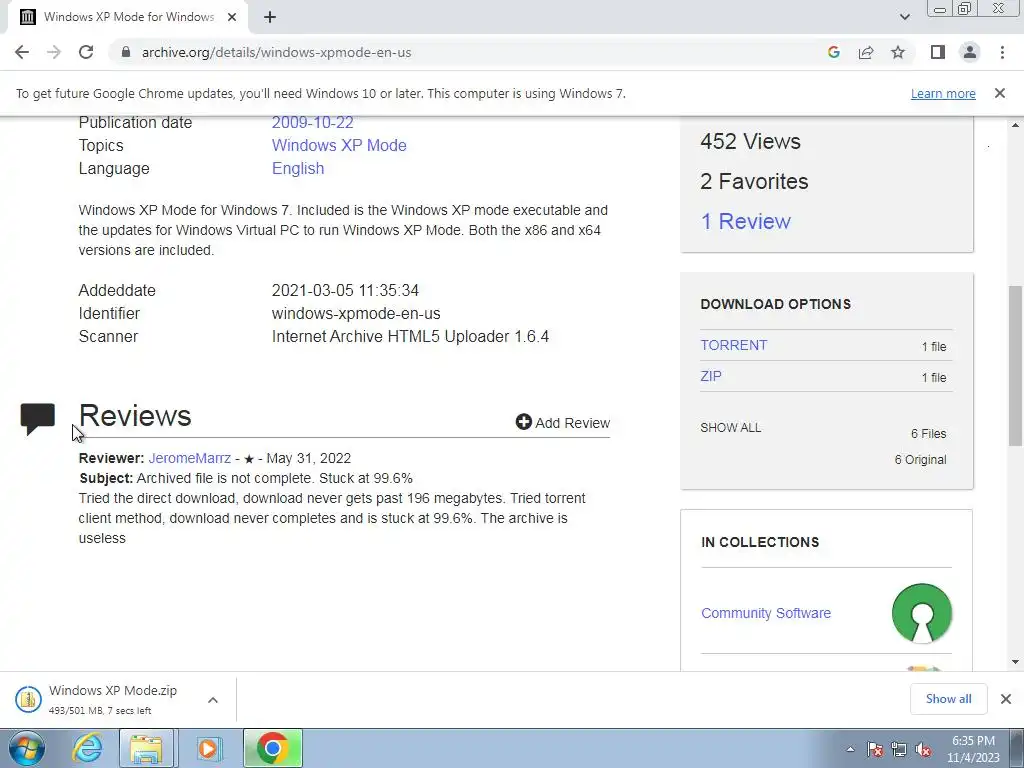The image size is (1024, 768).
Task: Click the padlock site info icon
Action: click(x=126, y=52)
